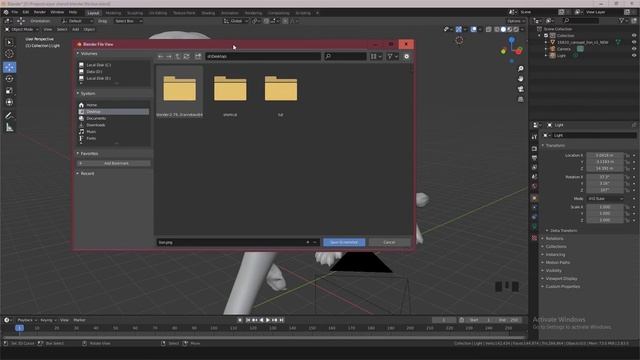Switch perspective/orthographic with the grid icon
Viewport: 640px width, 360px height.
coord(520,99)
